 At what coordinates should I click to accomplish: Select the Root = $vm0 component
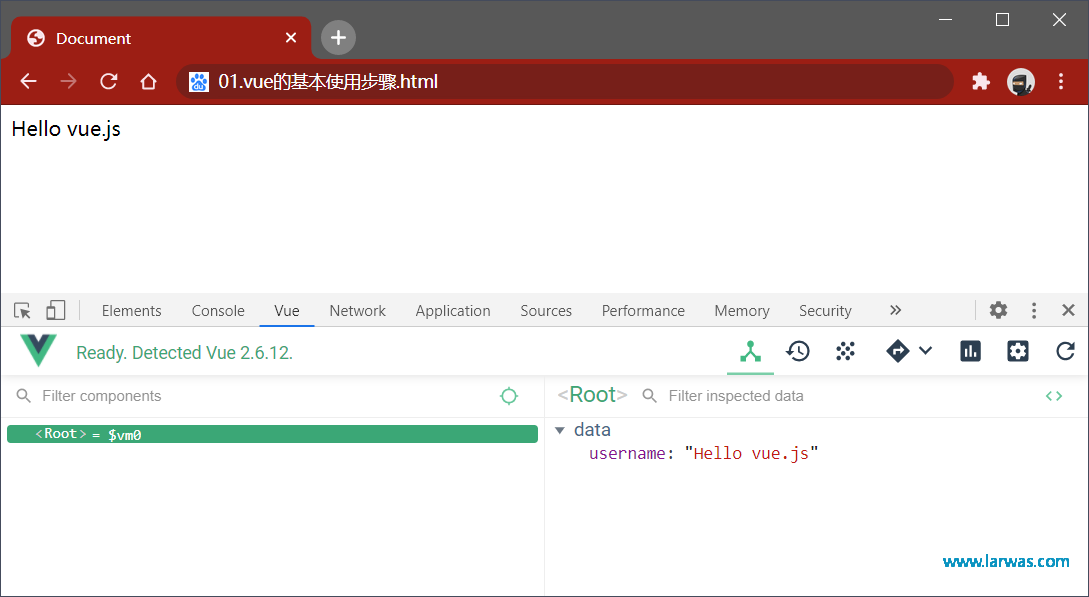272,434
